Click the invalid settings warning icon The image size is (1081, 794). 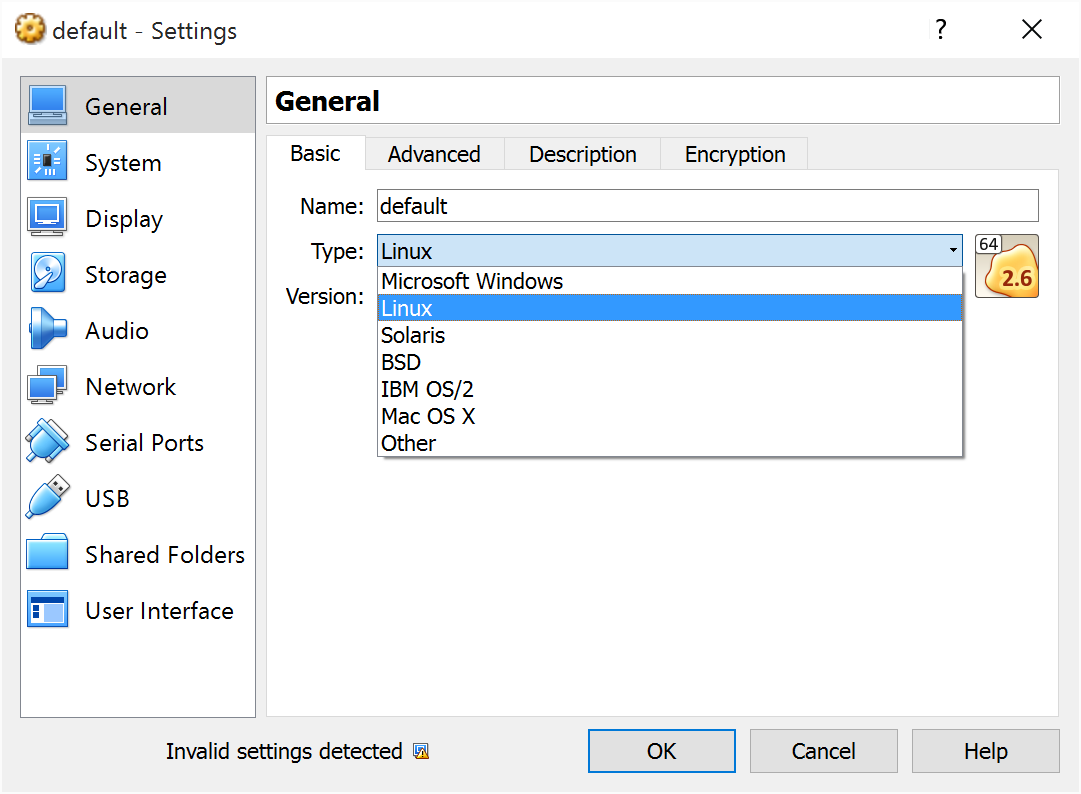coord(421,752)
